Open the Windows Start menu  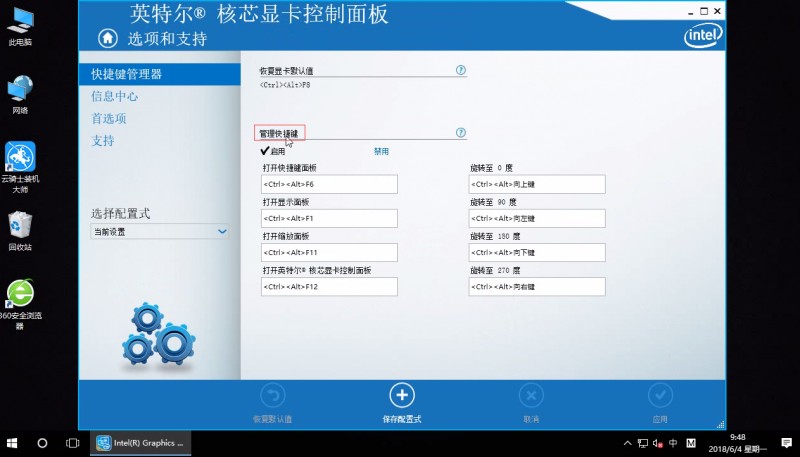pos(12,443)
